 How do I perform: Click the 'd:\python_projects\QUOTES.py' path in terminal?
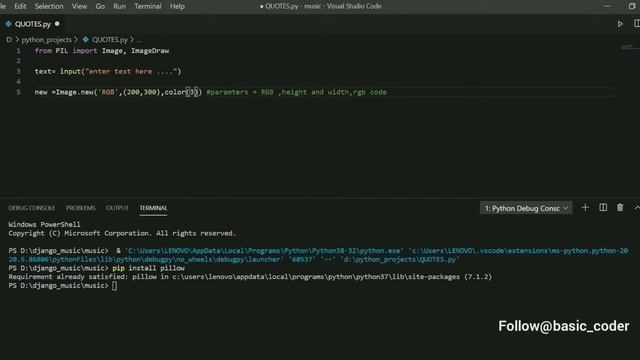pos(400,260)
